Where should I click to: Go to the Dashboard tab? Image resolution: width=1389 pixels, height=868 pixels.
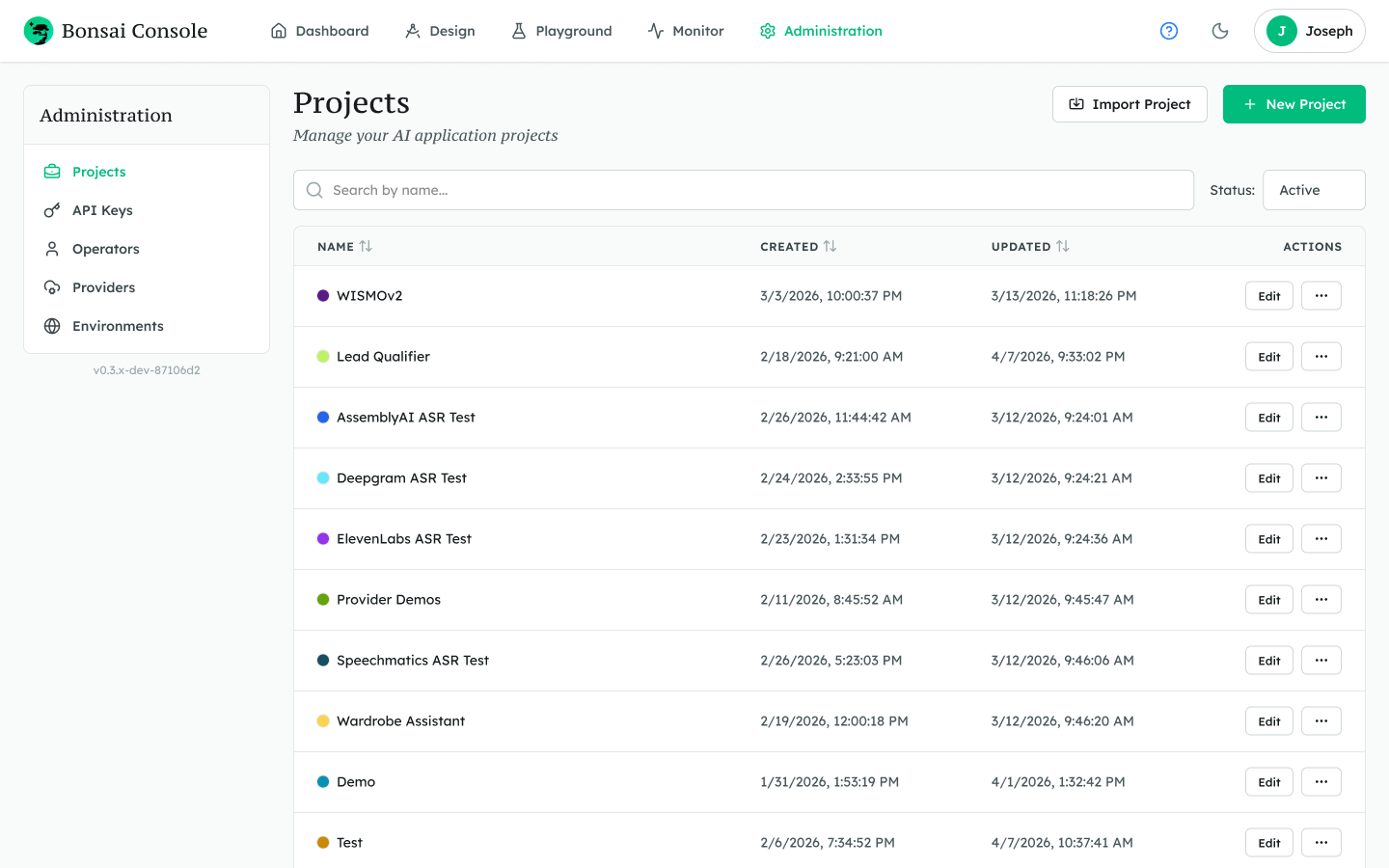click(x=319, y=31)
